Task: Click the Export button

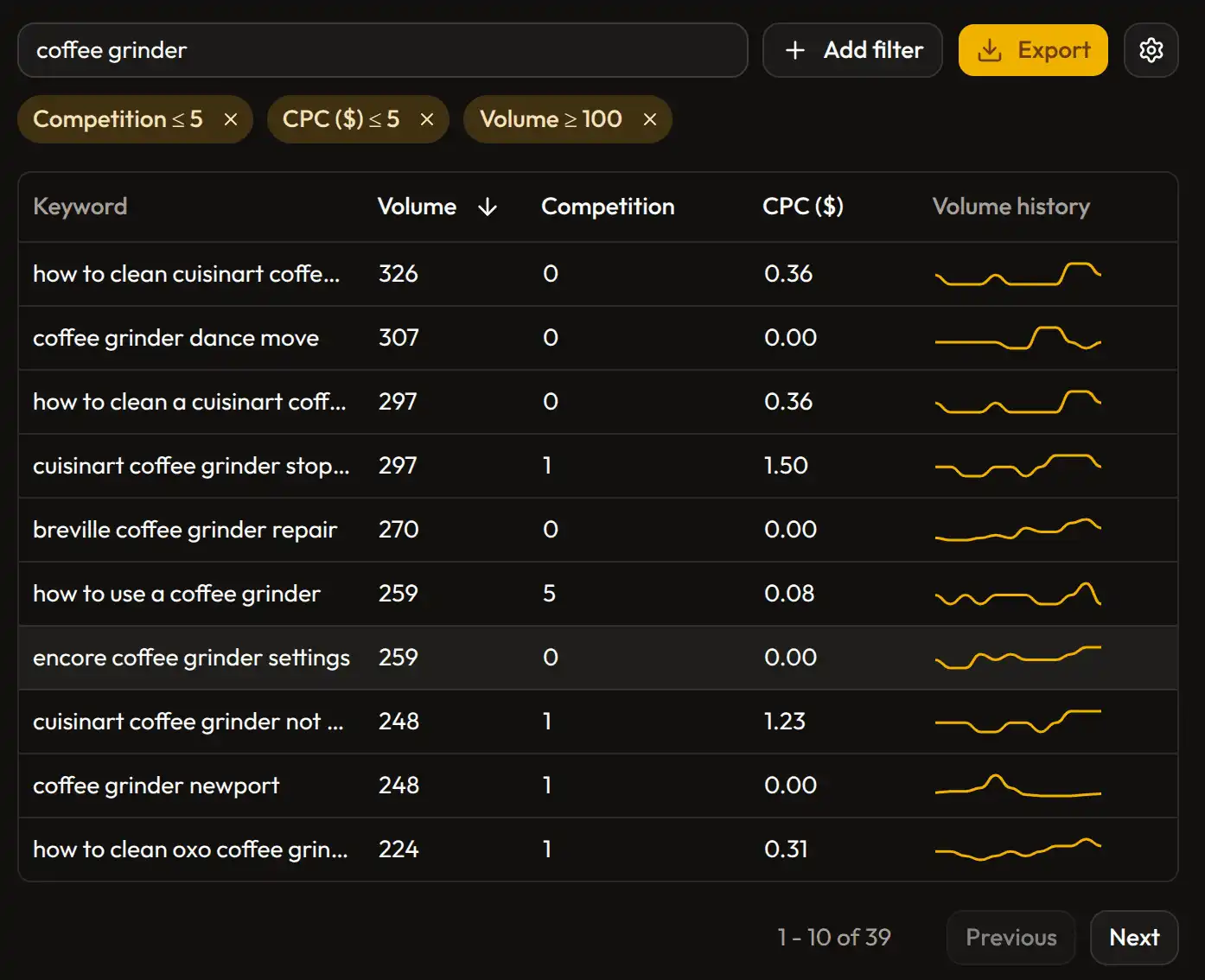Action: (x=1033, y=50)
